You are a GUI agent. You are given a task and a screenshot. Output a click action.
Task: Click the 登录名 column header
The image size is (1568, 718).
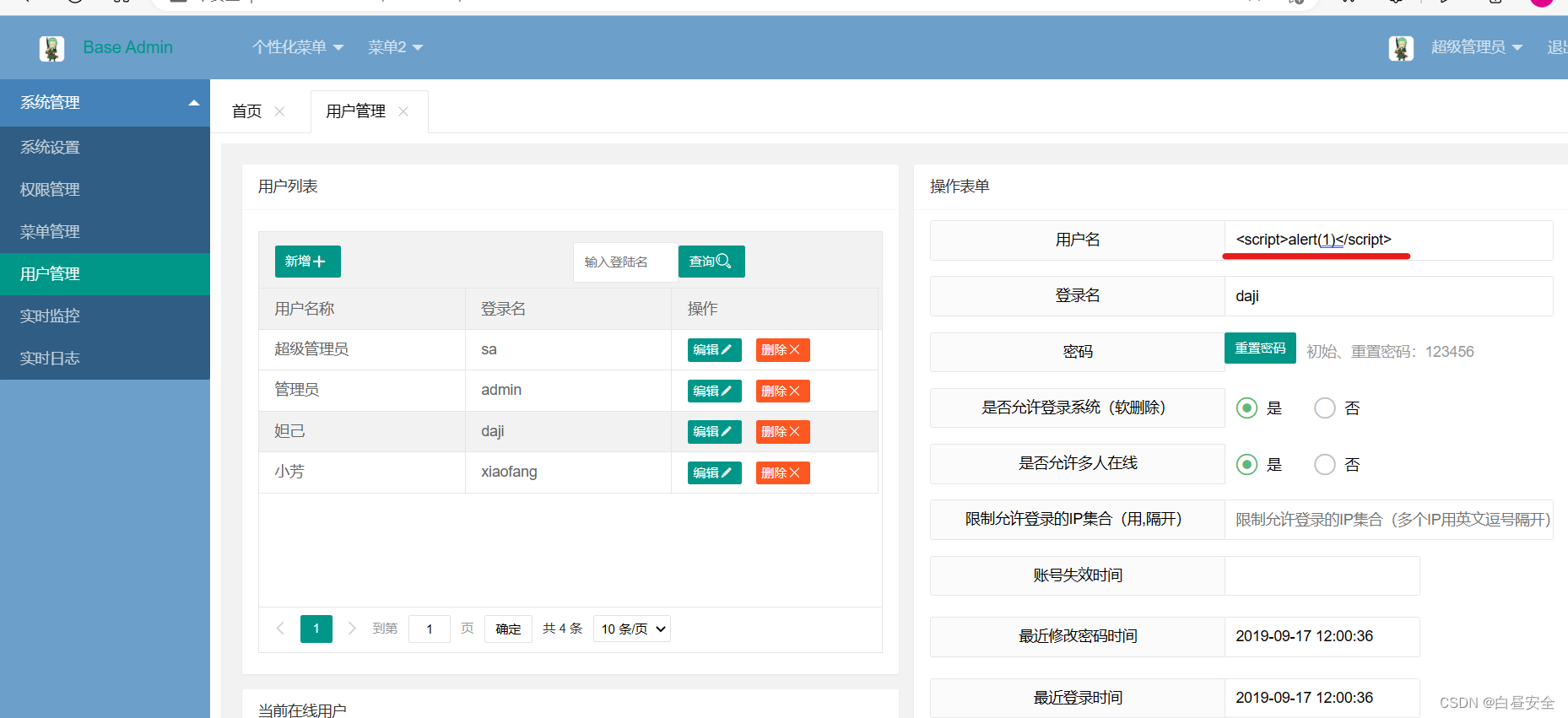568,309
